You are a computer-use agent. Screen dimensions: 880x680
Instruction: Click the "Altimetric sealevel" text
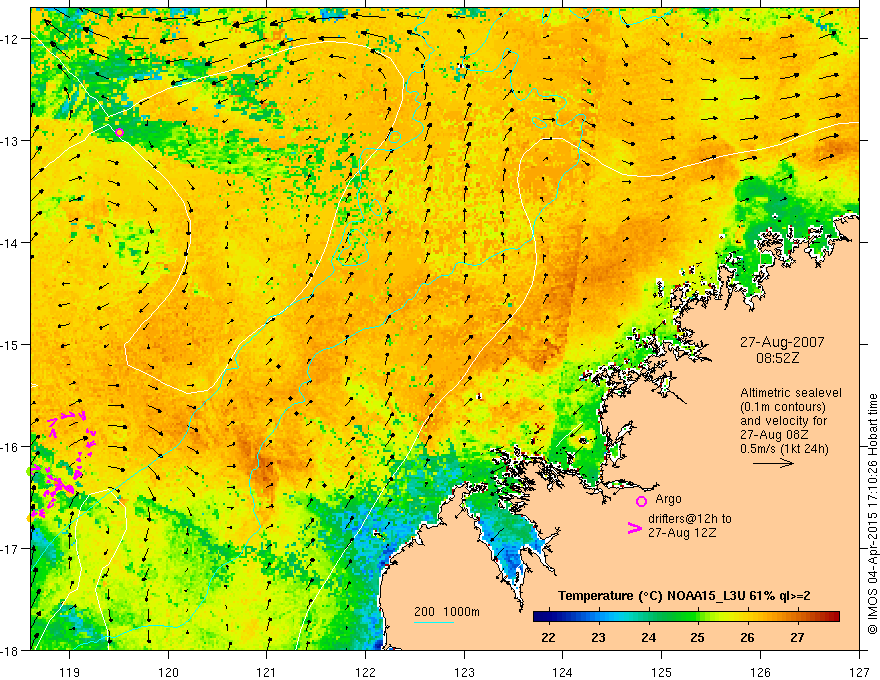(x=791, y=393)
